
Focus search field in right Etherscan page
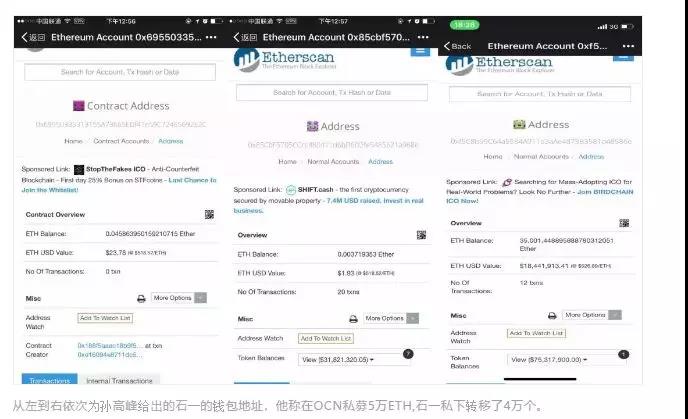[x=540, y=94]
